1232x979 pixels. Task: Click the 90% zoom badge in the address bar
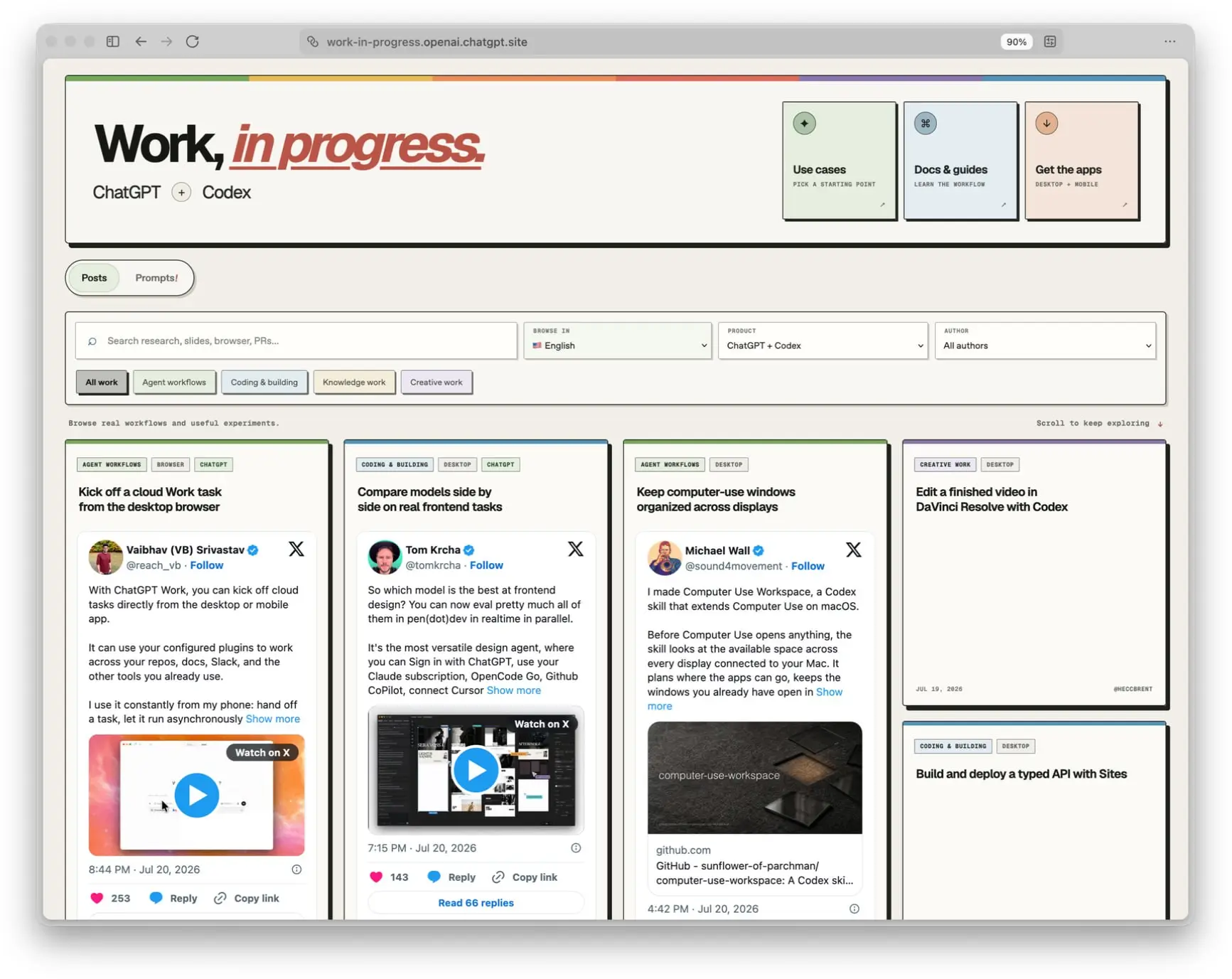[1016, 42]
